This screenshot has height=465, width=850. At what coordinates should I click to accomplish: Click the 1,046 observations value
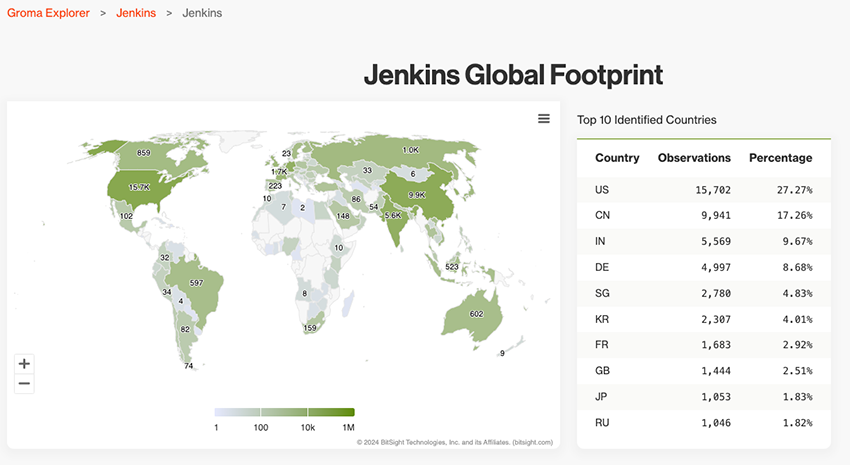[716, 423]
